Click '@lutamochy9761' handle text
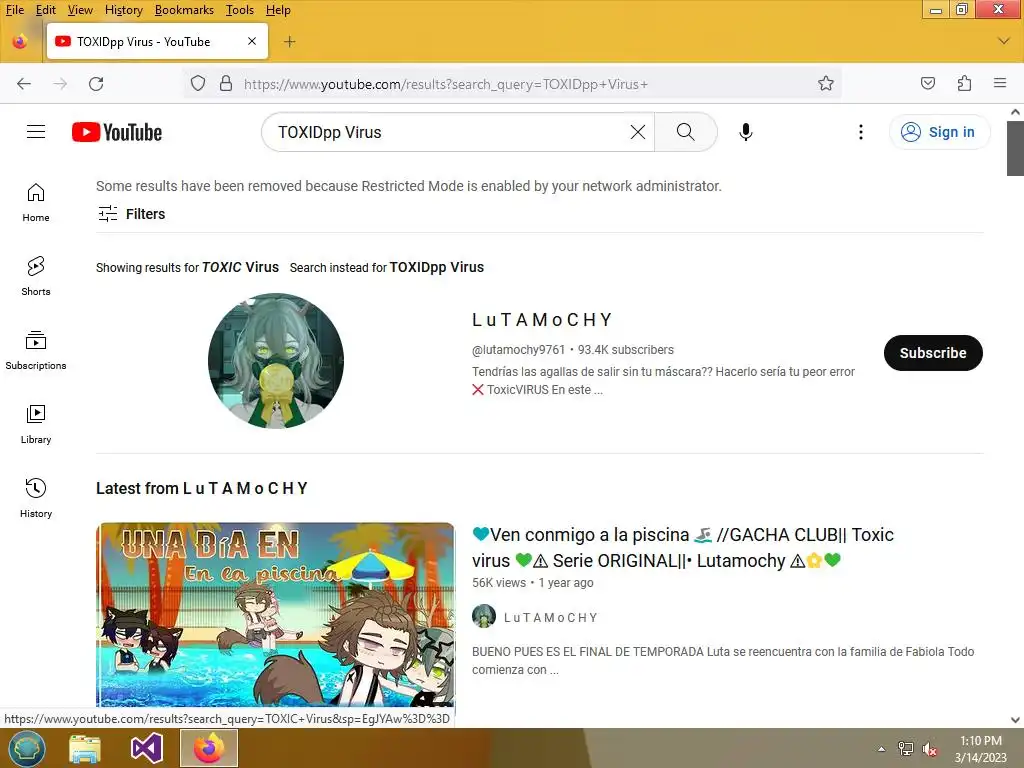The image size is (1024, 768). [x=519, y=349]
